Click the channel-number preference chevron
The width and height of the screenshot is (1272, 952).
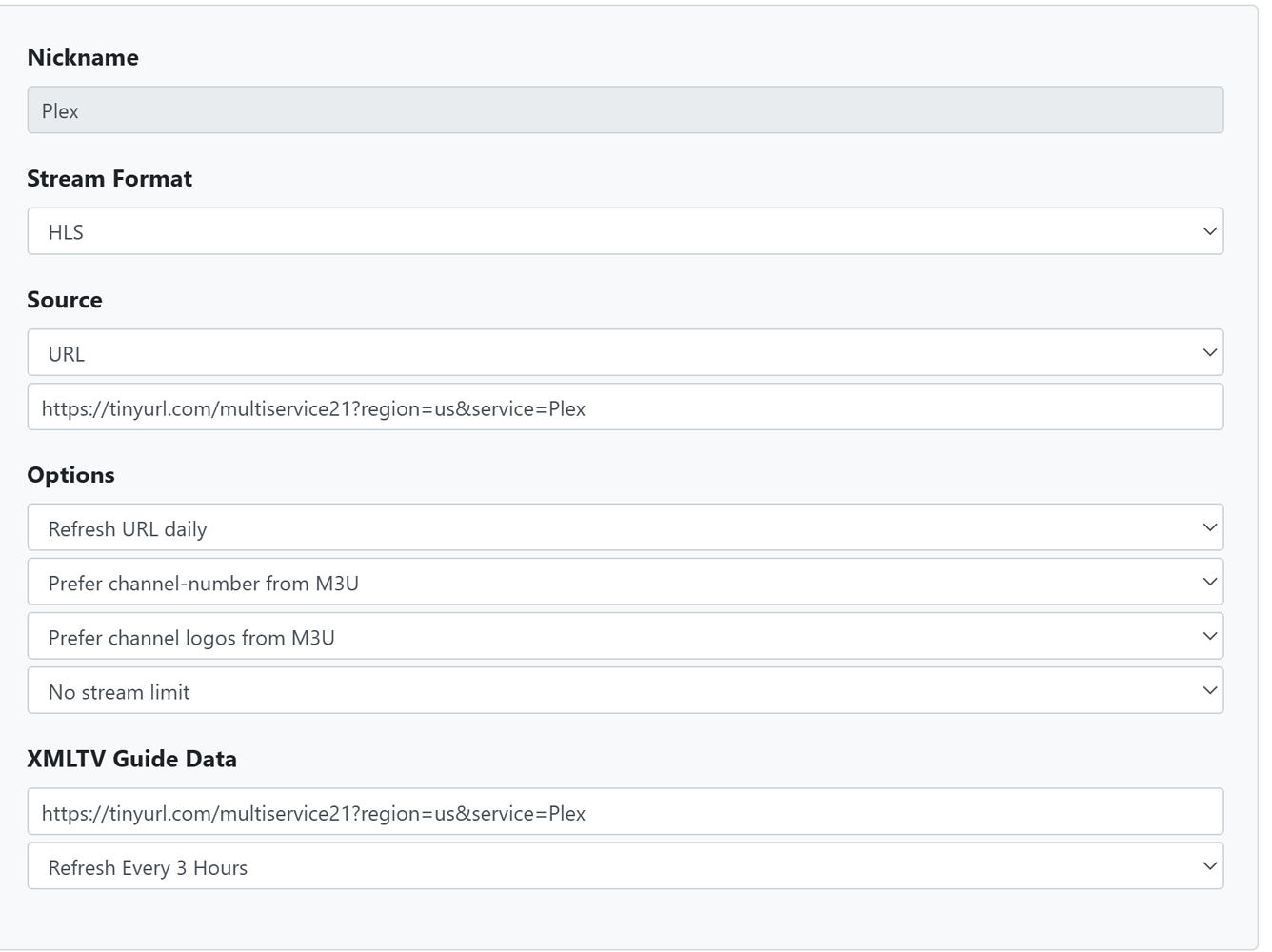click(1210, 582)
